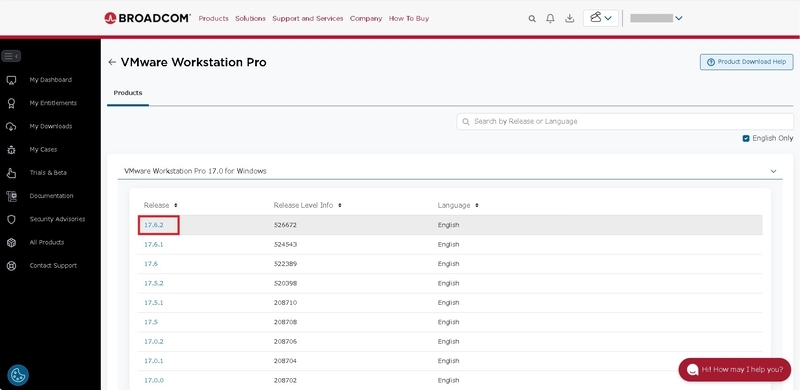Open the How To Buy menu
800x390 pixels.
point(409,18)
